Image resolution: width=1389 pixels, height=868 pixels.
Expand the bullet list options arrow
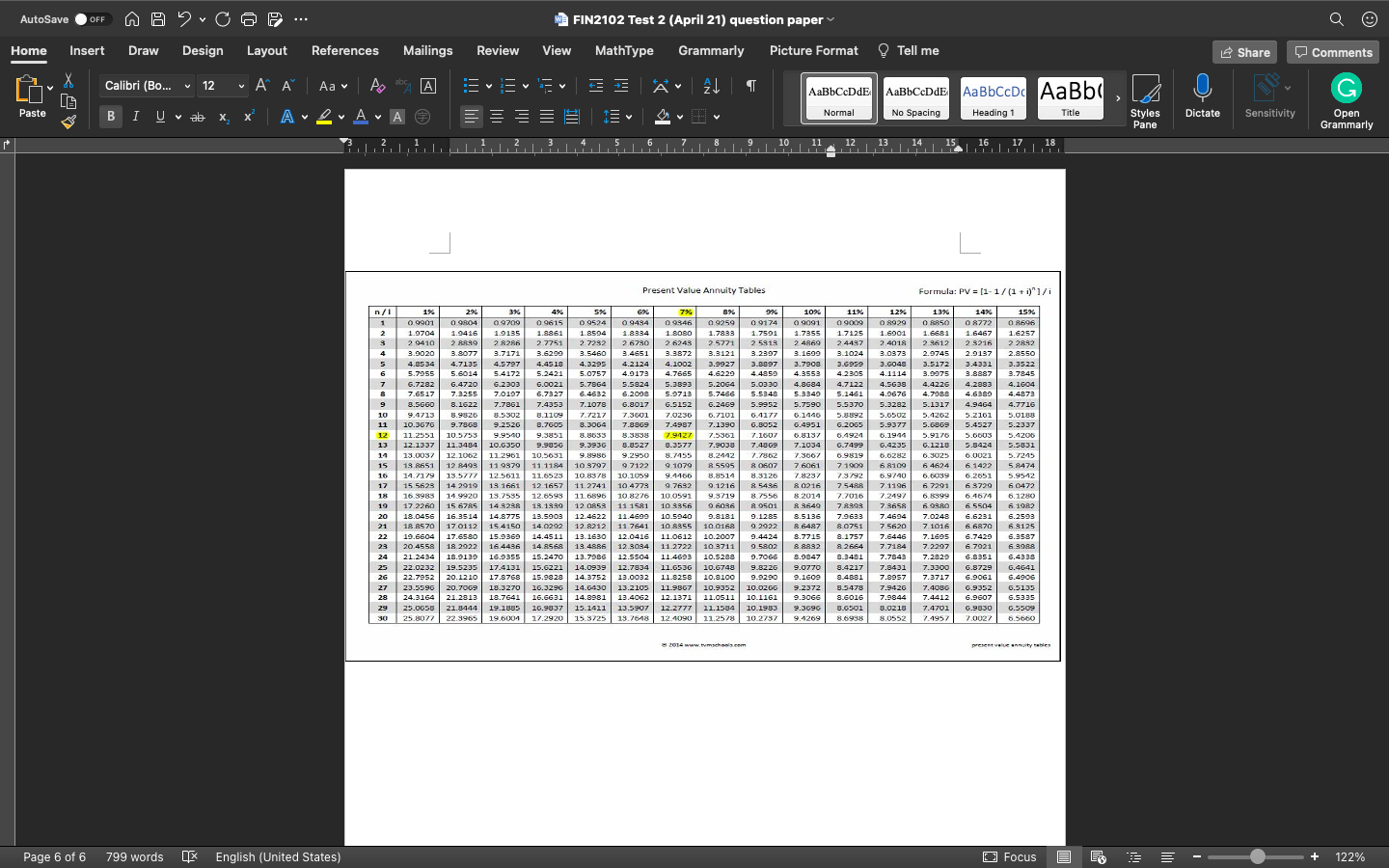click(x=489, y=86)
